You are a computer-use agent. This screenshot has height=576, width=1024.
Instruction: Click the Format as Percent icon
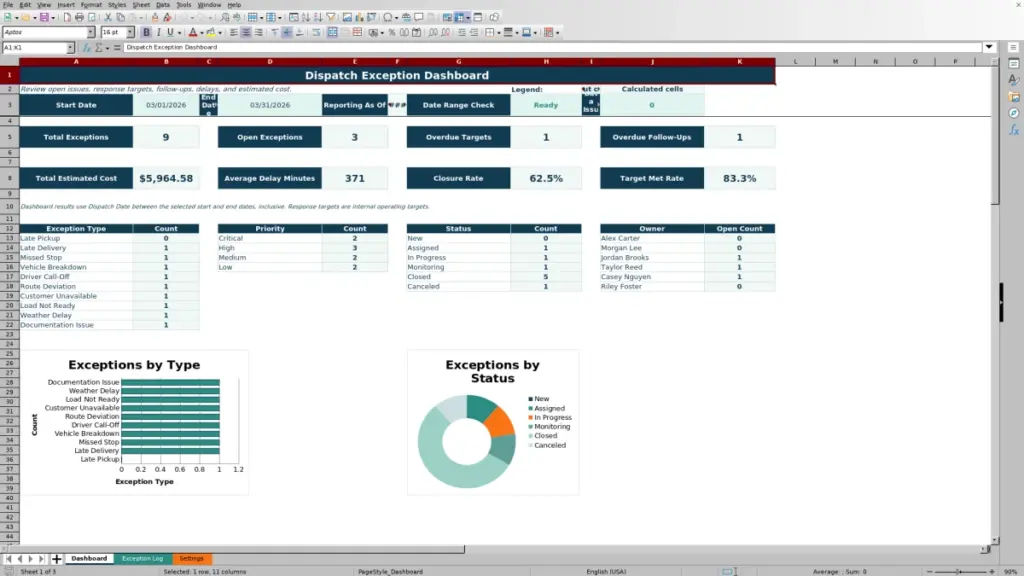[392, 32]
